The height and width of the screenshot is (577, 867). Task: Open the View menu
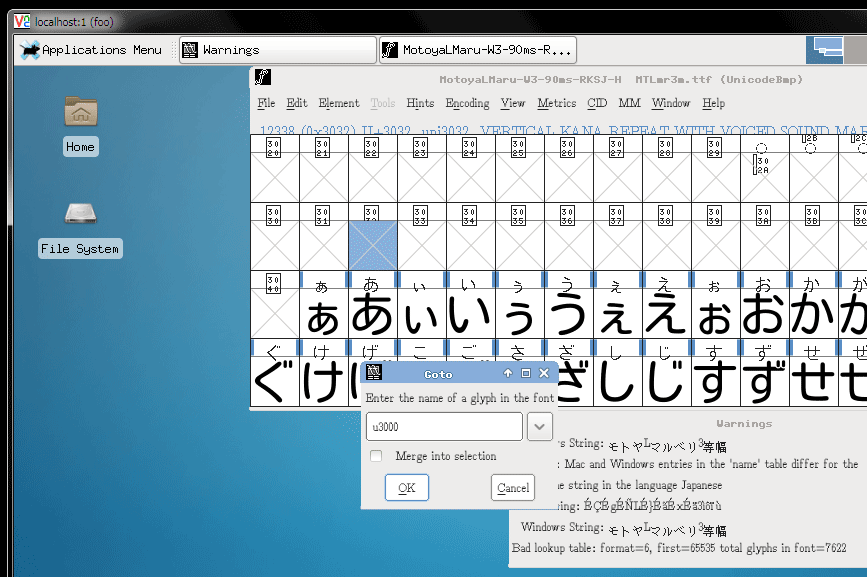(x=513, y=103)
